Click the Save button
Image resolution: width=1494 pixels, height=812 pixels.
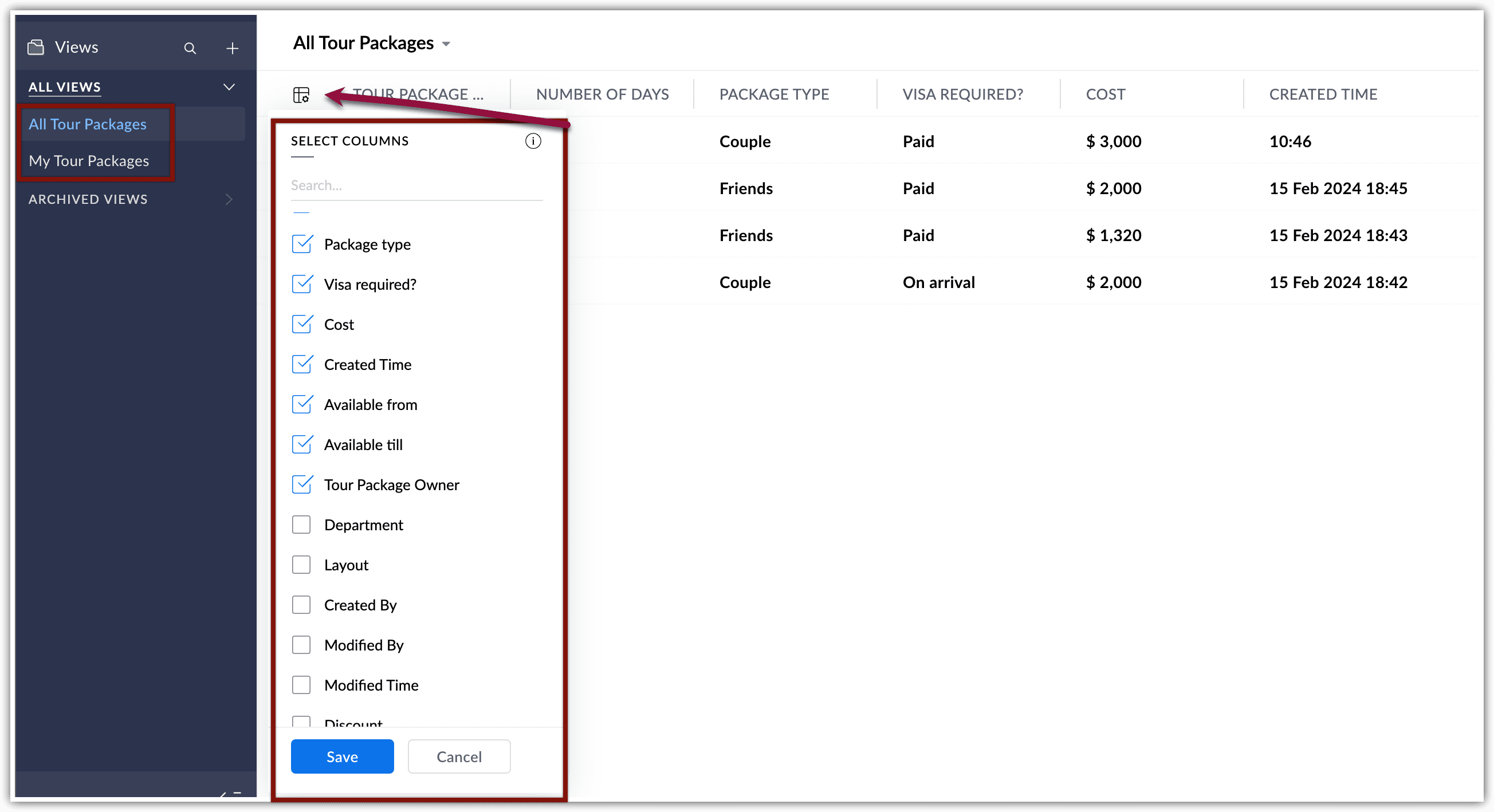pyautogui.click(x=342, y=756)
